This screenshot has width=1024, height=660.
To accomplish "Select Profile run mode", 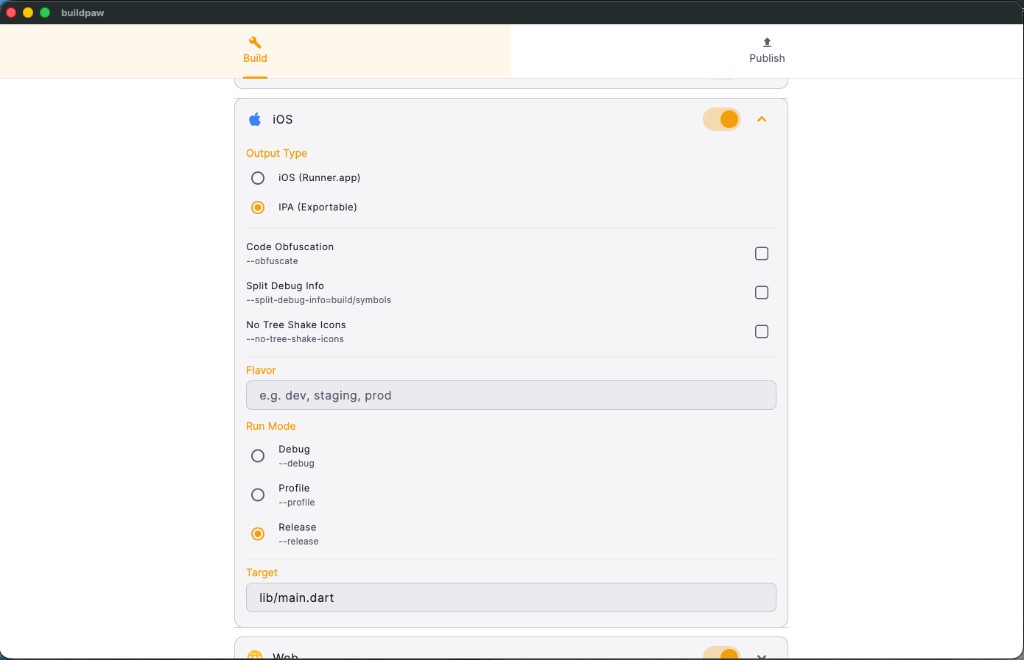I will click(257, 494).
